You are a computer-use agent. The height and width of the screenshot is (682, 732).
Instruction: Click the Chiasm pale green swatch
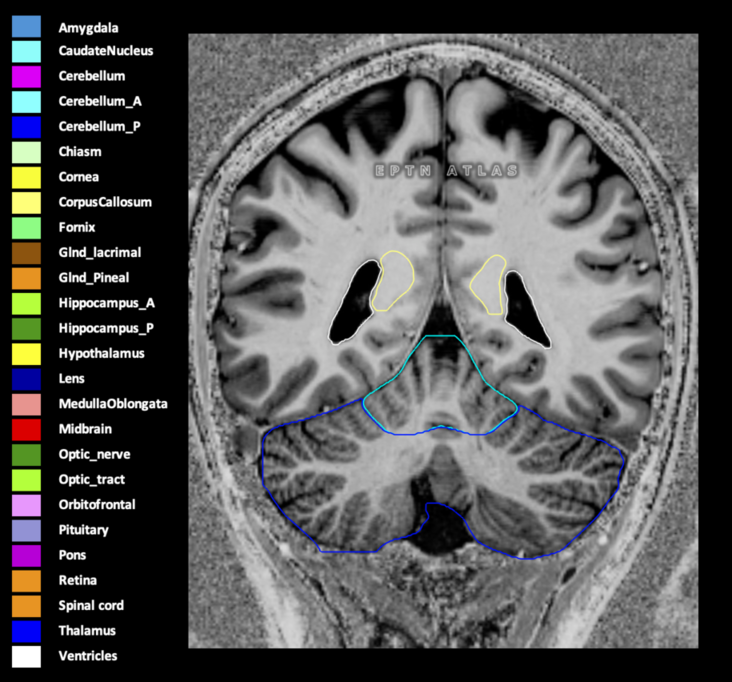pos(26,153)
